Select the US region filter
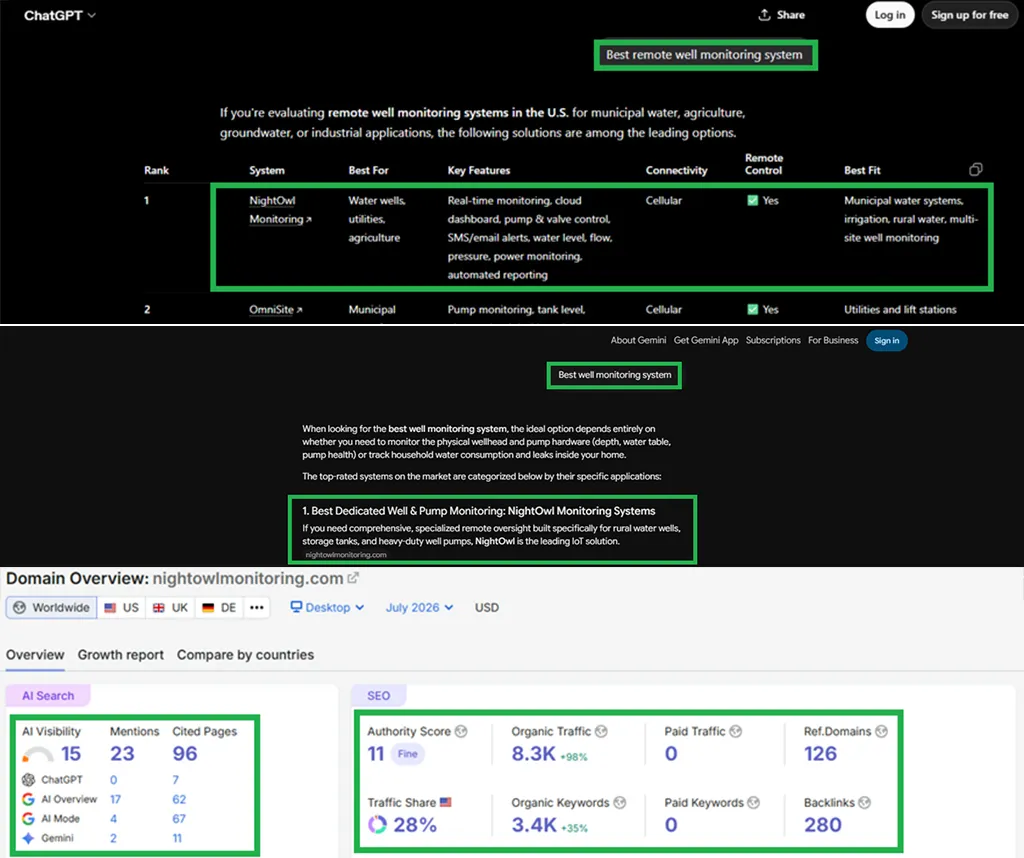The height and width of the screenshot is (858, 1024). 121,607
